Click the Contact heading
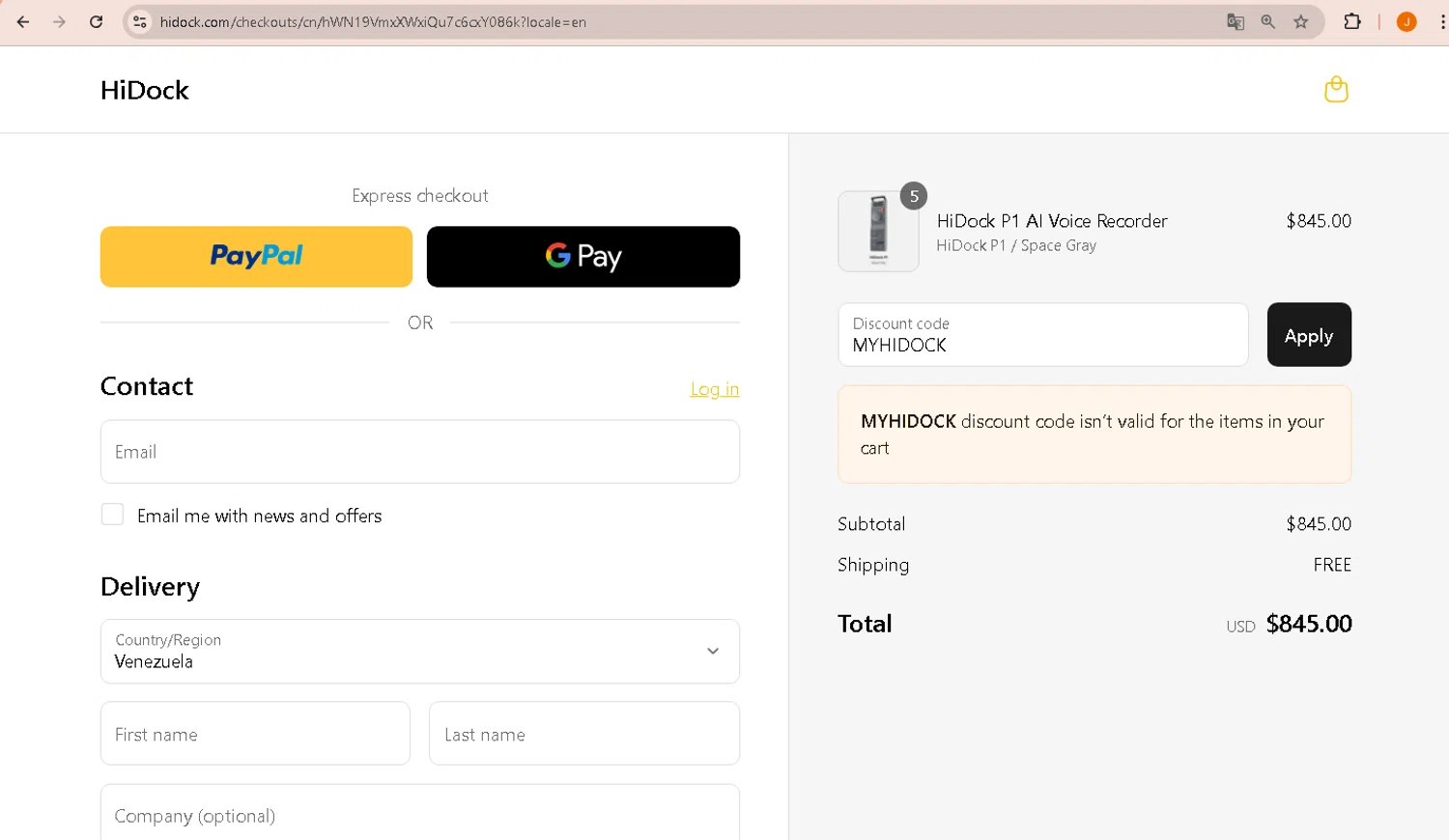The image size is (1449, 840). pyautogui.click(x=147, y=386)
